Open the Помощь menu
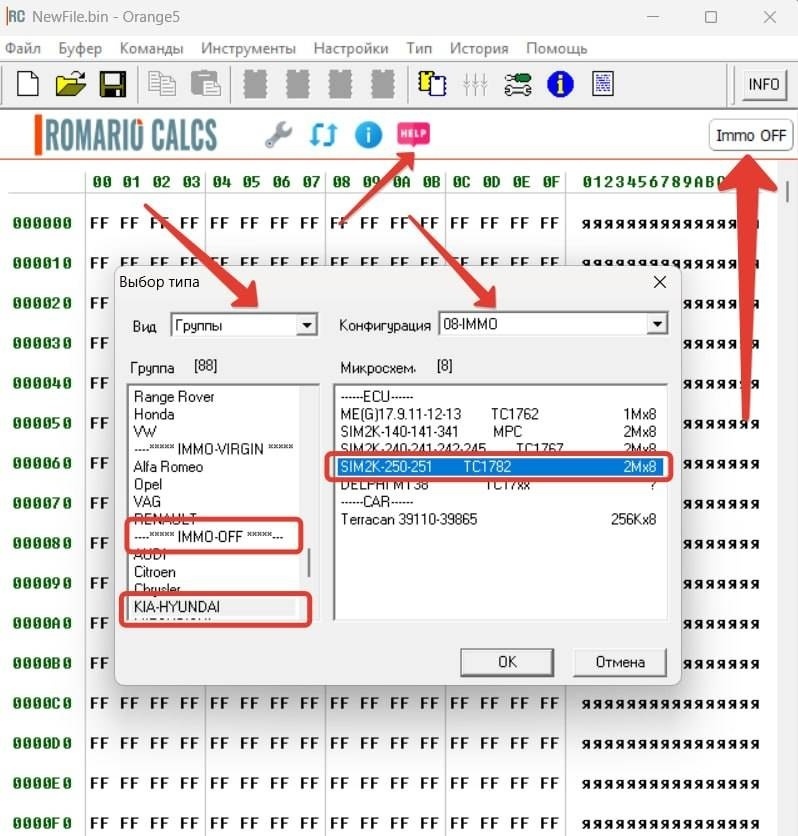798x836 pixels. [557, 49]
